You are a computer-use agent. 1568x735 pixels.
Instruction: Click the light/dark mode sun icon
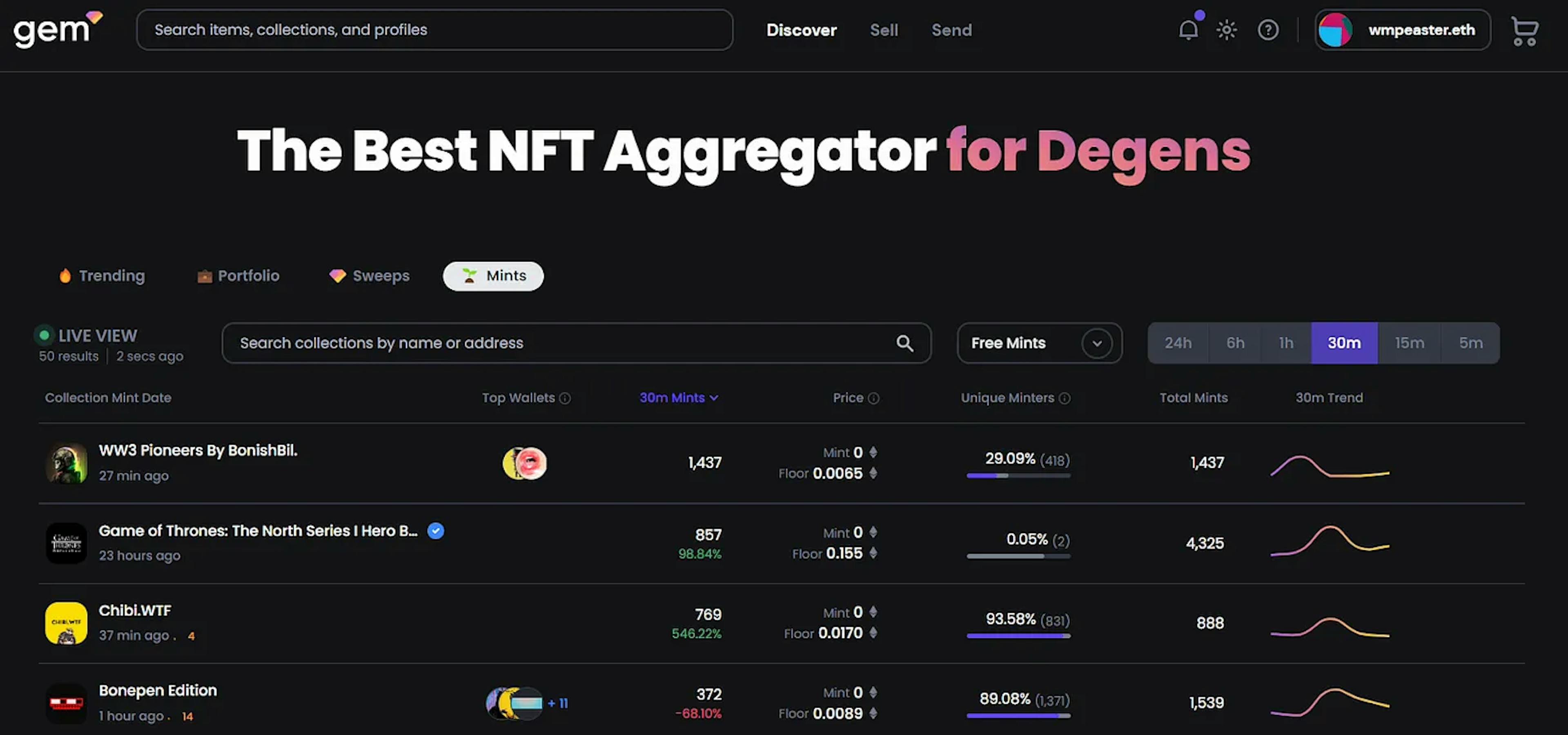pyautogui.click(x=1227, y=29)
